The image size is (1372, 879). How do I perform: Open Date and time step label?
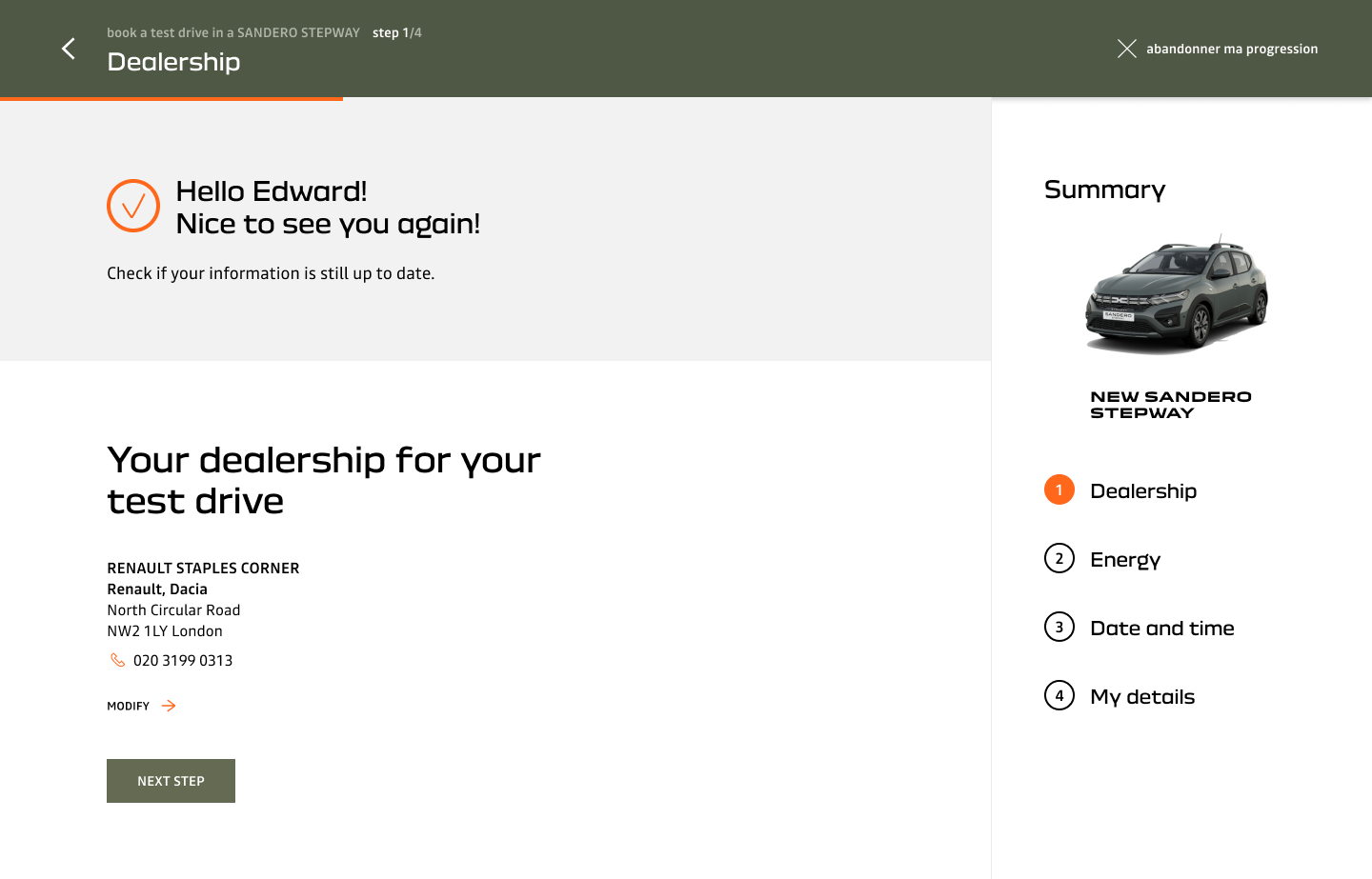(1162, 629)
